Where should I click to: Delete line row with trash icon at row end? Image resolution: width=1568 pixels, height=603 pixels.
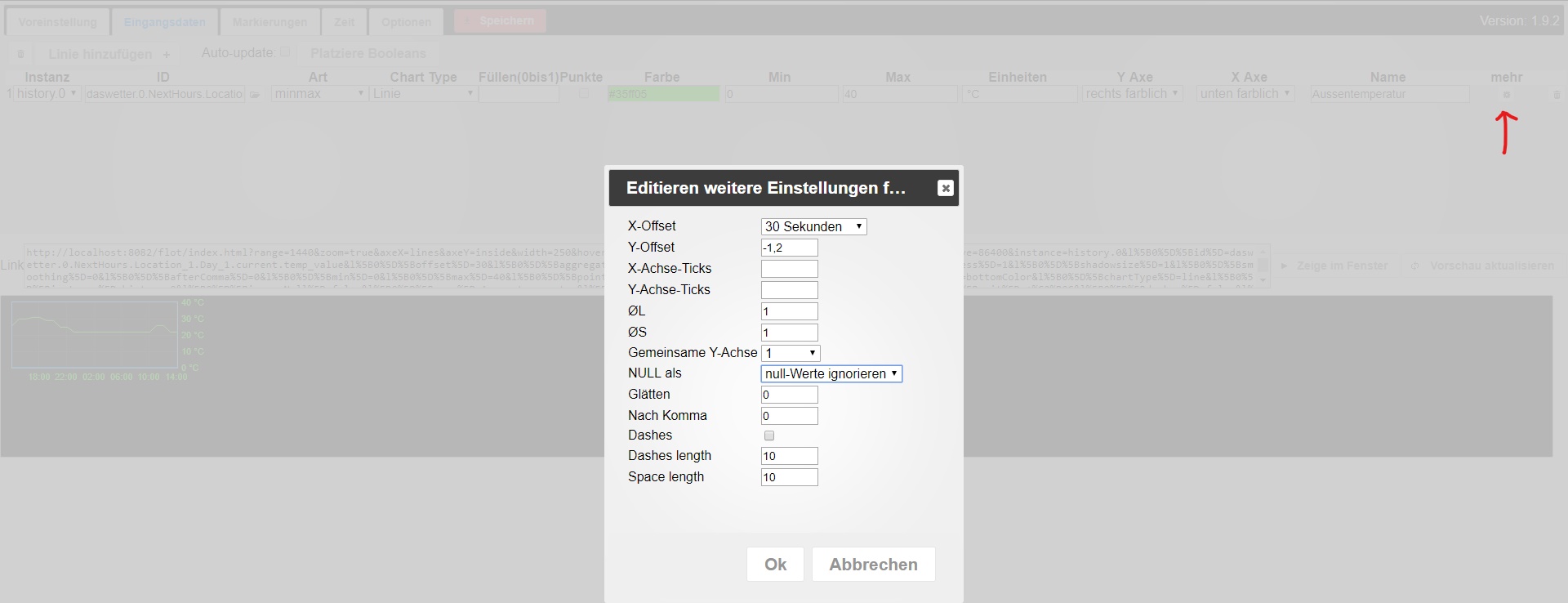click(x=1557, y=95)
